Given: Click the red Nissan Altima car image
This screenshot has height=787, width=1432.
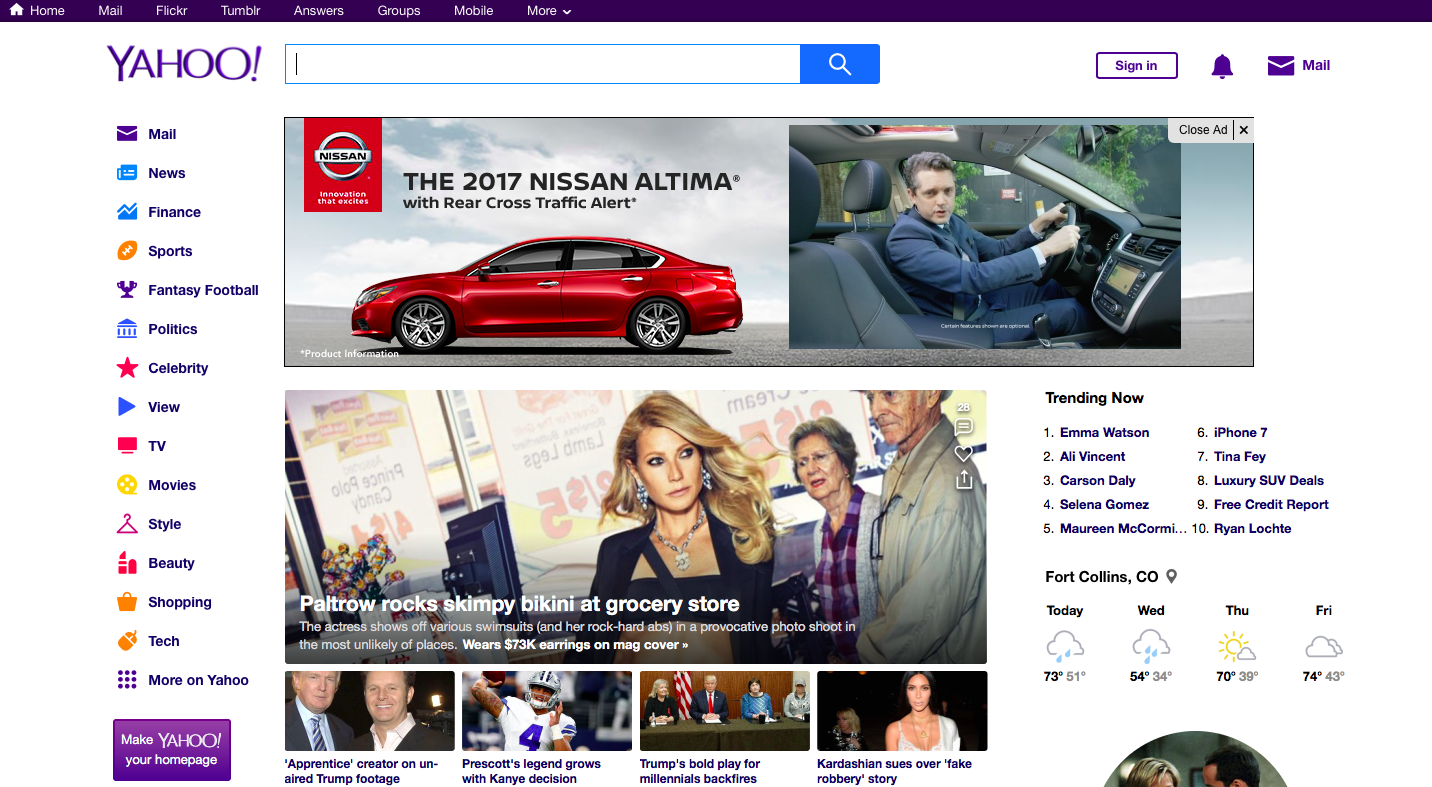Looking at the screenshot, I should point(548,292).
